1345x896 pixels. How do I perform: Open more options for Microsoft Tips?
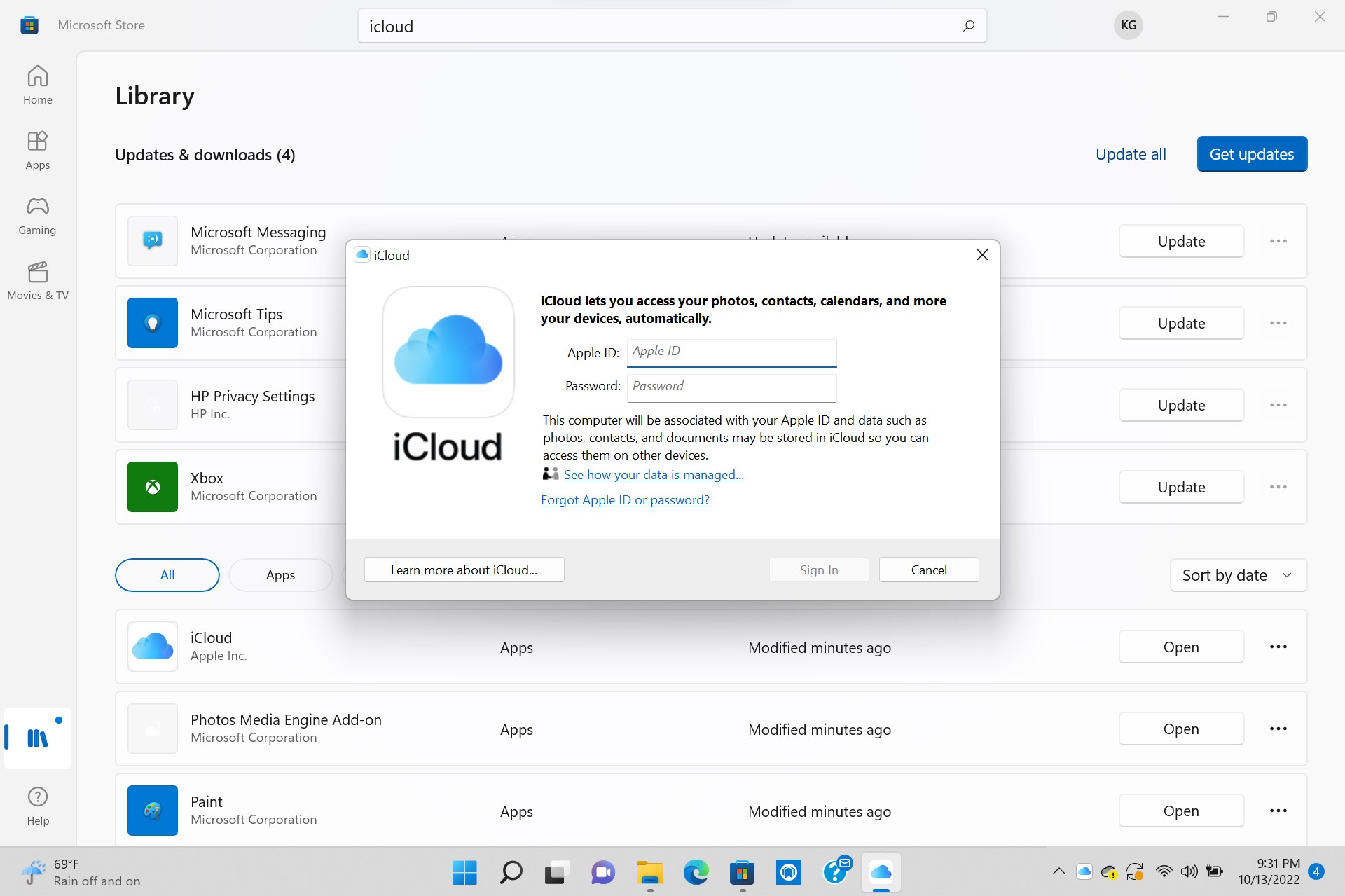[x=1278, y=323]
